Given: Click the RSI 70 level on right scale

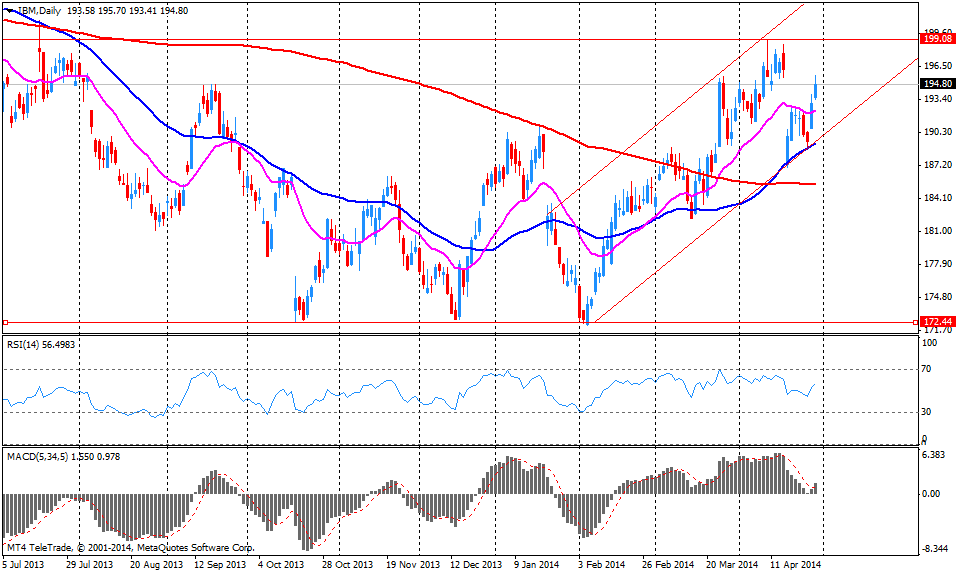Looking at the screenshot, I should point(927,369).
